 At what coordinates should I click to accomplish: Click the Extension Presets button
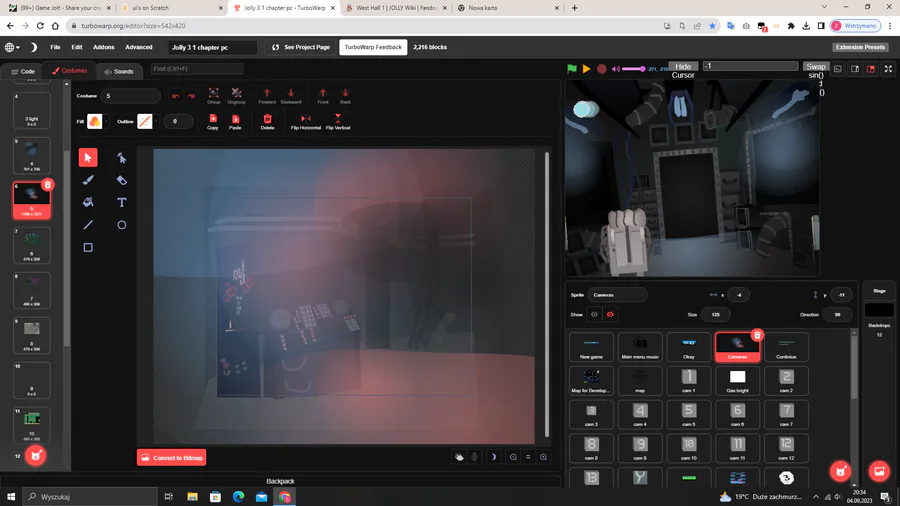click(860, 47)
